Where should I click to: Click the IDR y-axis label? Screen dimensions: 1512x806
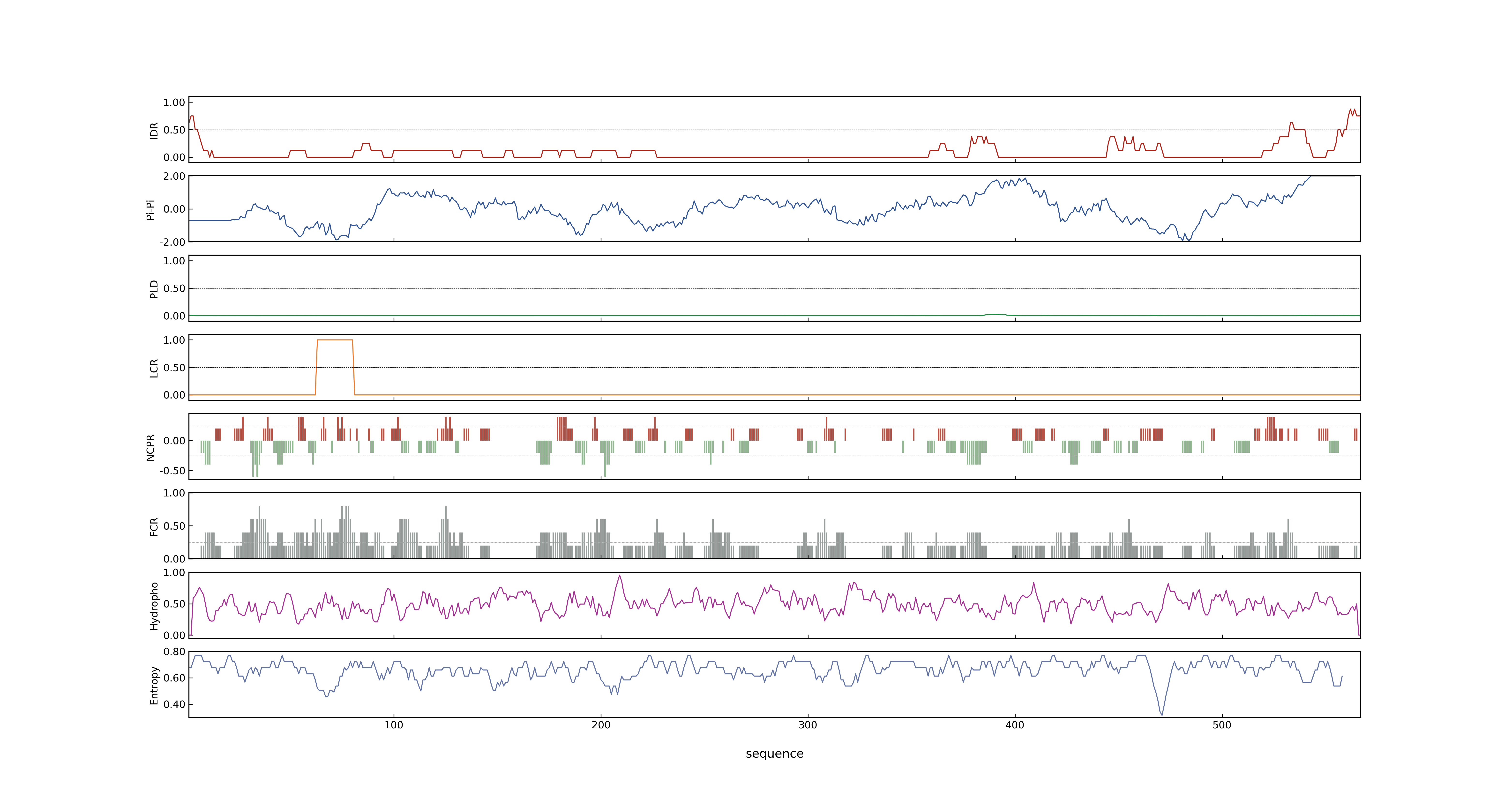click(x=154, y=130)
